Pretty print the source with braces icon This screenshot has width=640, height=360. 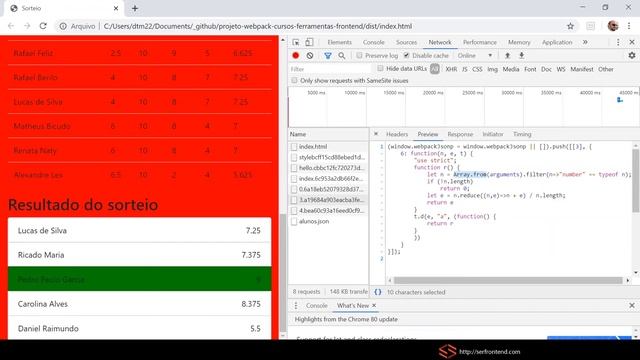[x=378, y=292]
